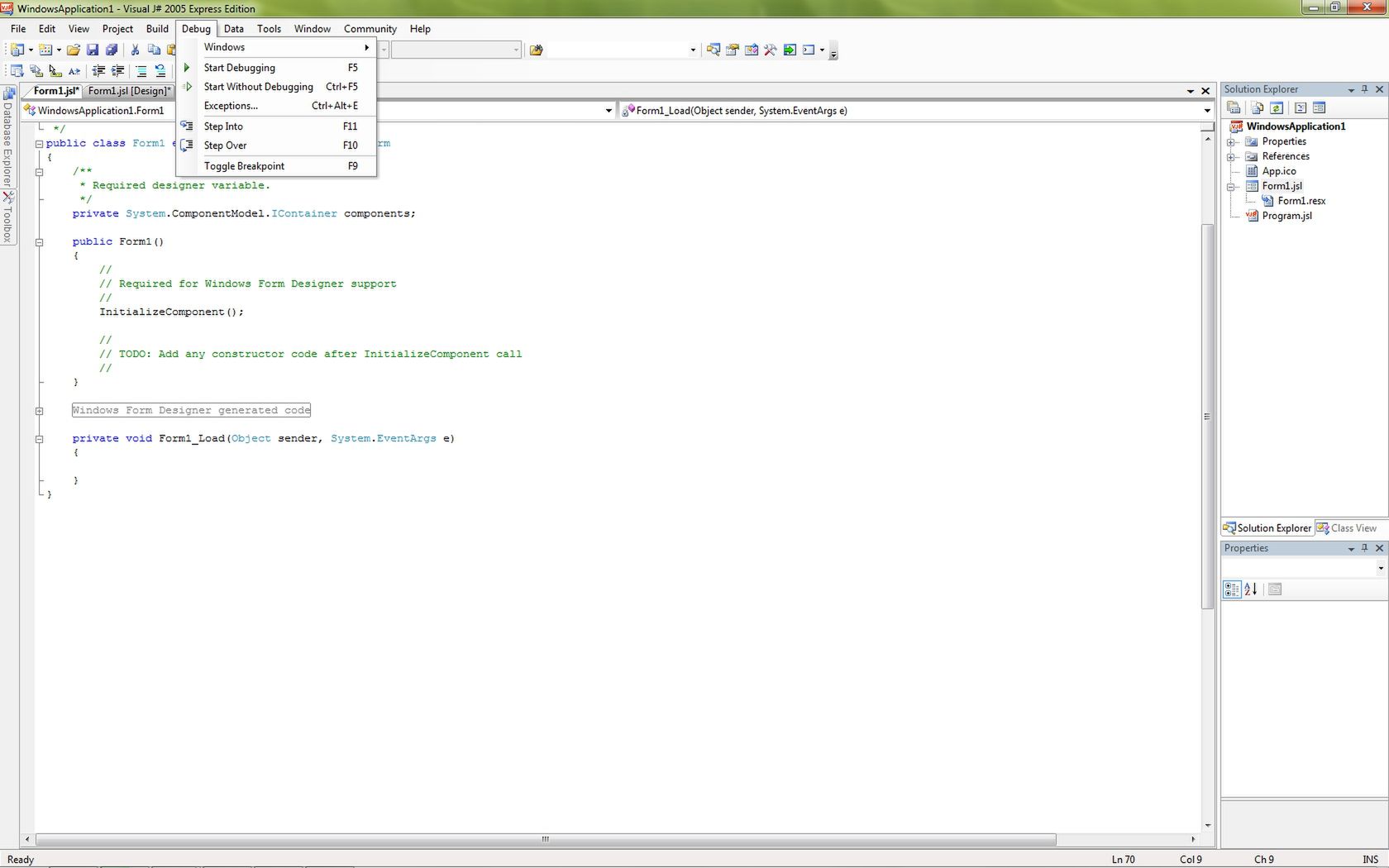The width and height of the screenshot is (1389, 868).
Task: Comment out selected lines icon
Action: tap(141, 71)
